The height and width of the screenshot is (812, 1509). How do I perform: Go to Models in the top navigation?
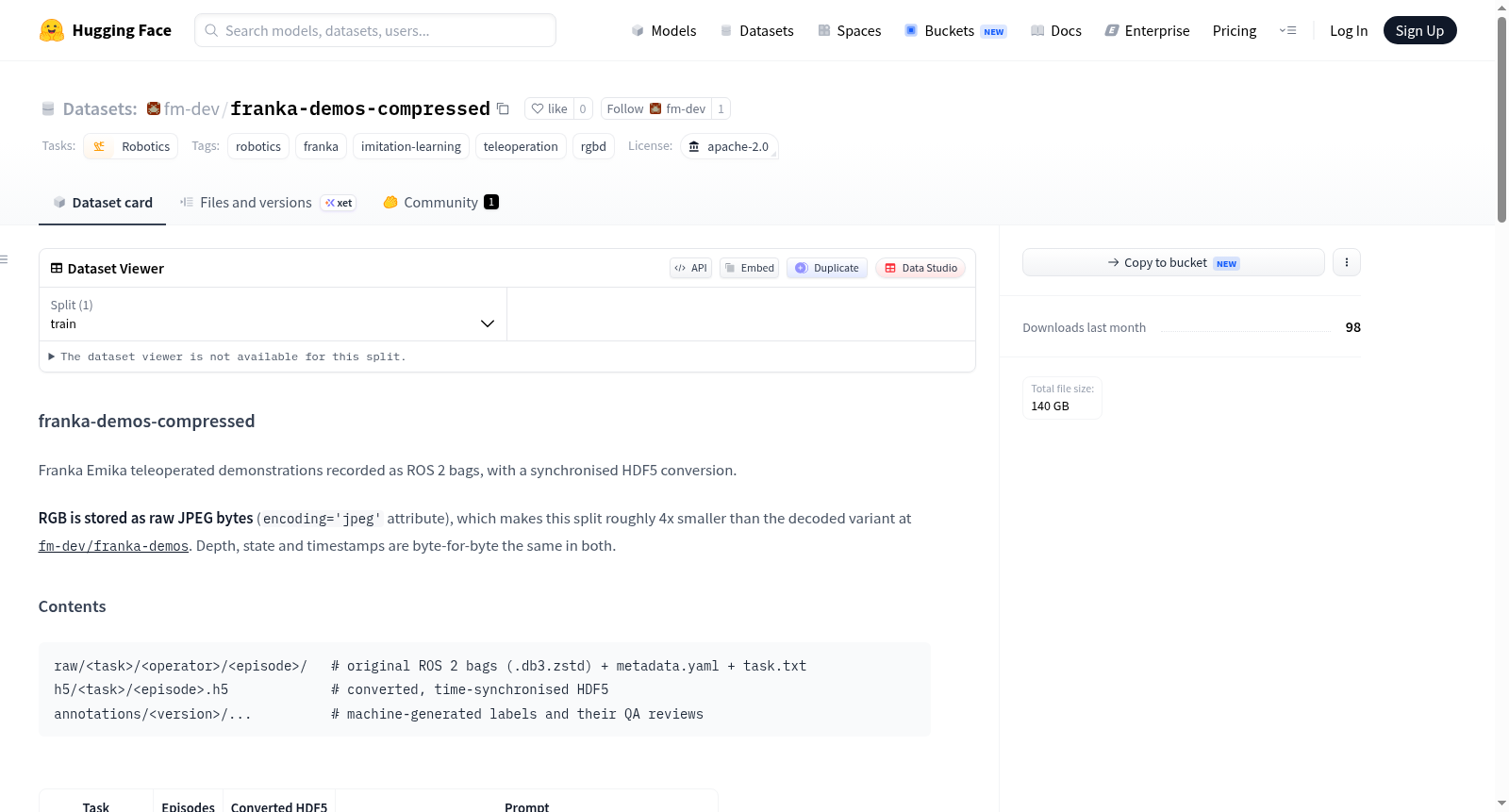click(x=664, y=30)
